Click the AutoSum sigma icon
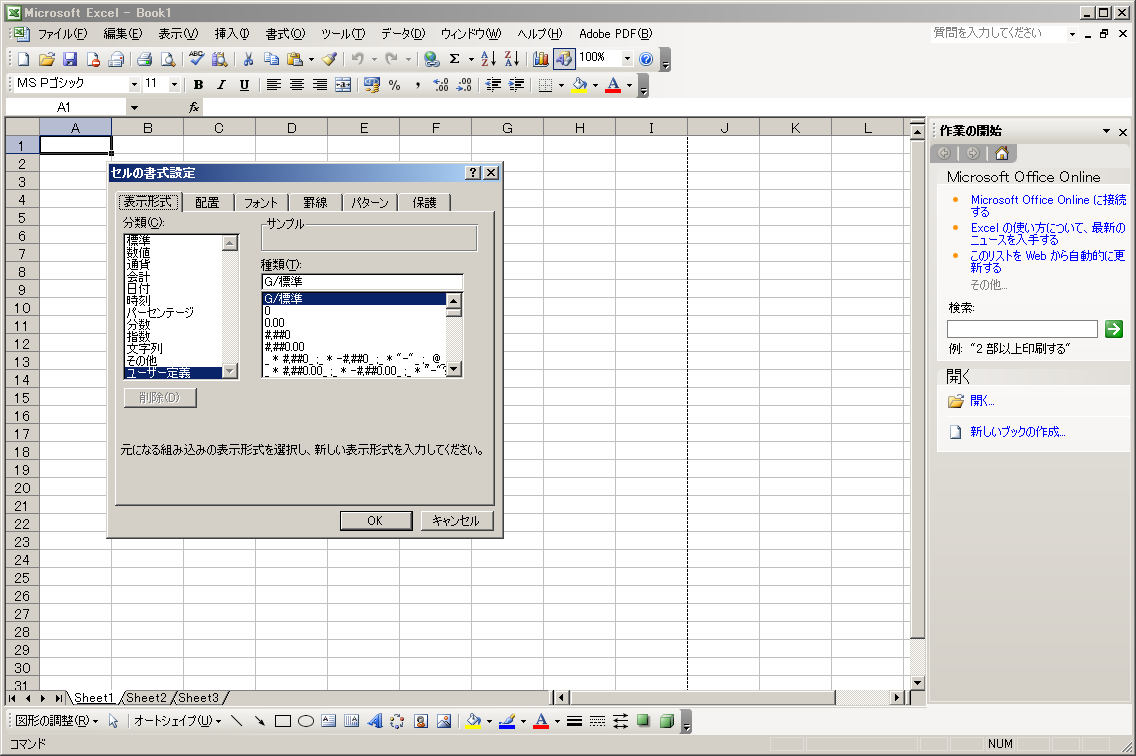The height and width of the screenshot is (756, 1136). pos(455,59)
